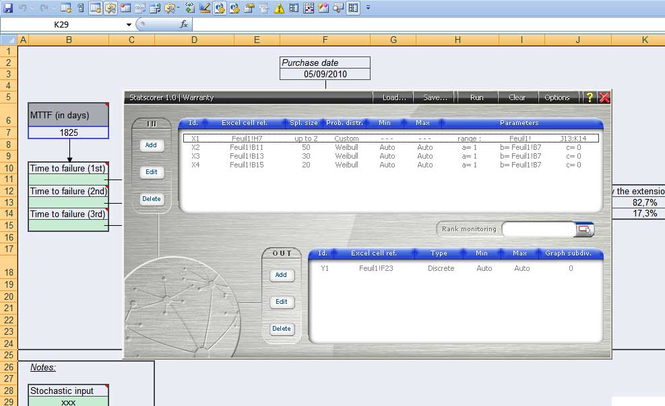
Task: Select input row X1 Feuil1!H7
Action: [391, 138]
